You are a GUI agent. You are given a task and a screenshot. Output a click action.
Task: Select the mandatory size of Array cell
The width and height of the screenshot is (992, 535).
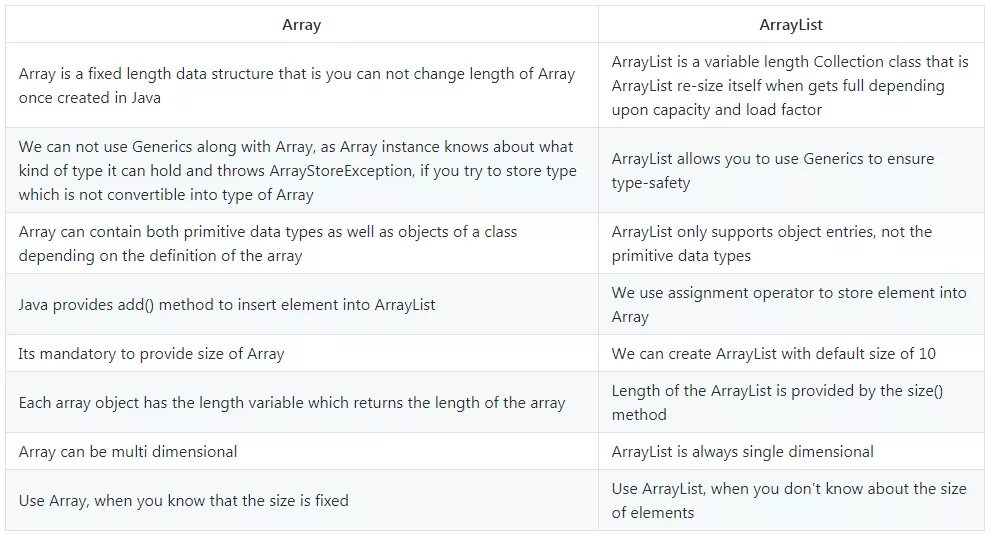coord(302,353)
